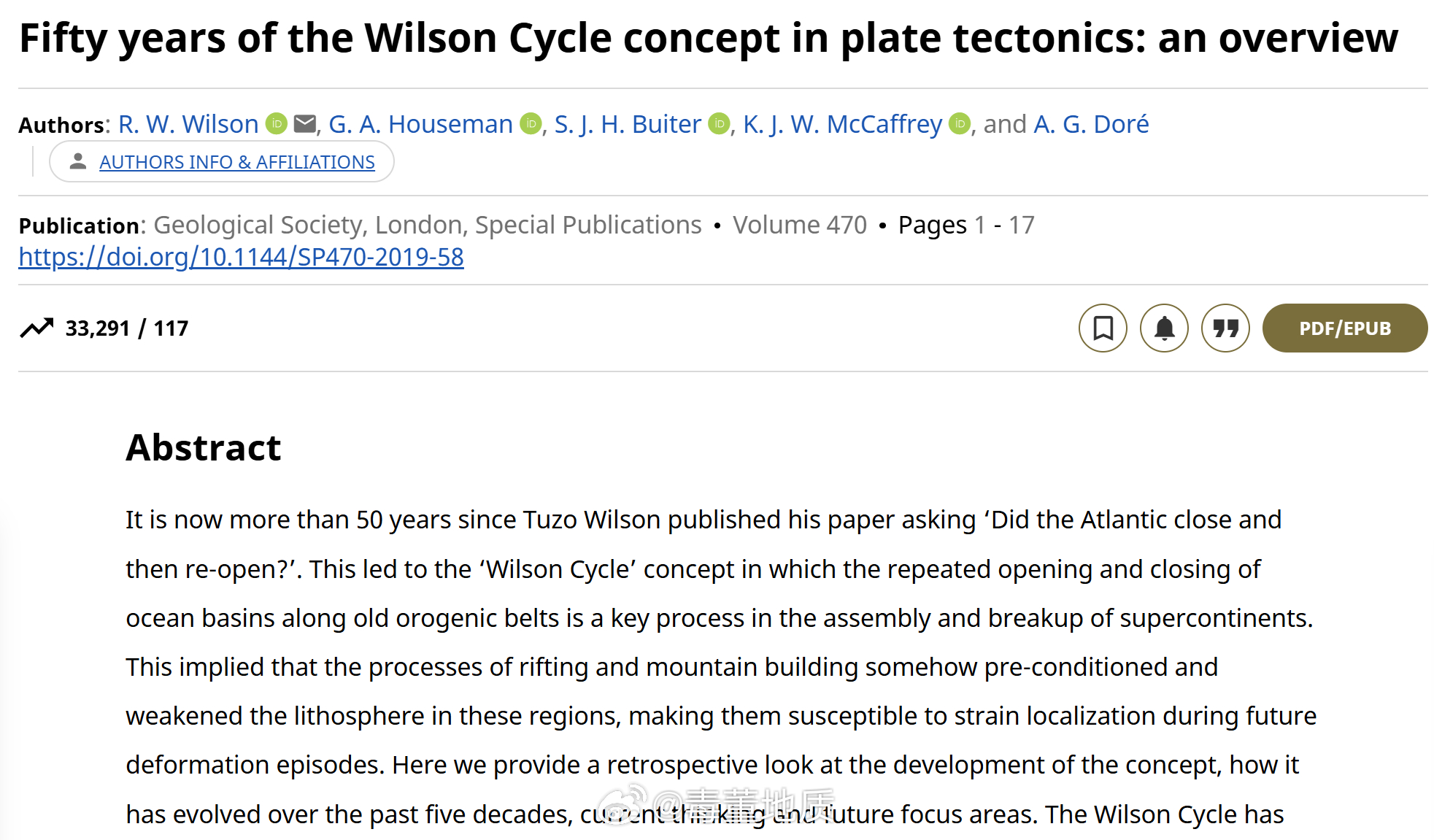Open S. J. H. Buiter's ORCID icon
The height and width of the screenshot is (840, 1434).
click(720, 124)
